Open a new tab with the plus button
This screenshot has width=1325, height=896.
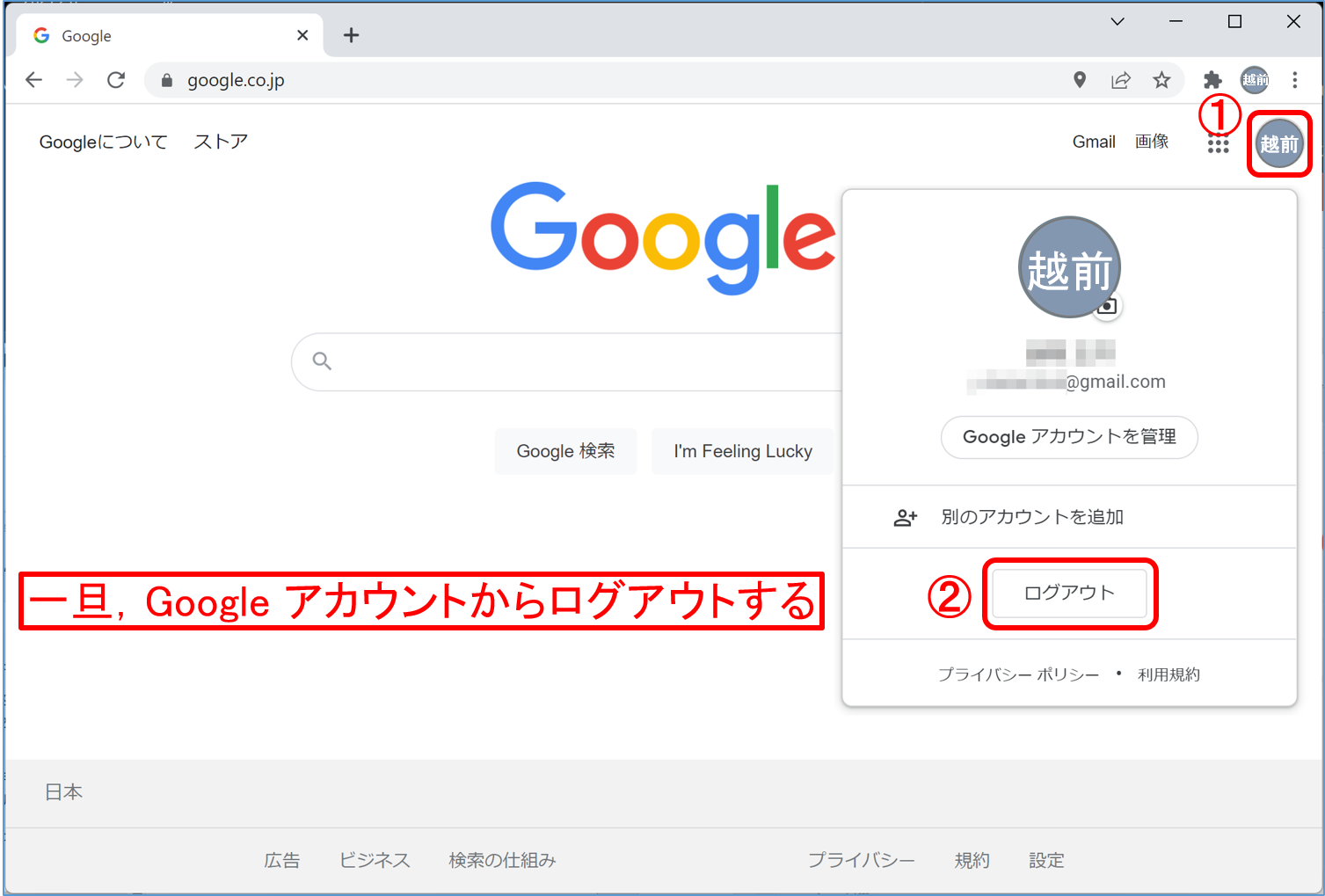(x=351, y=35)
